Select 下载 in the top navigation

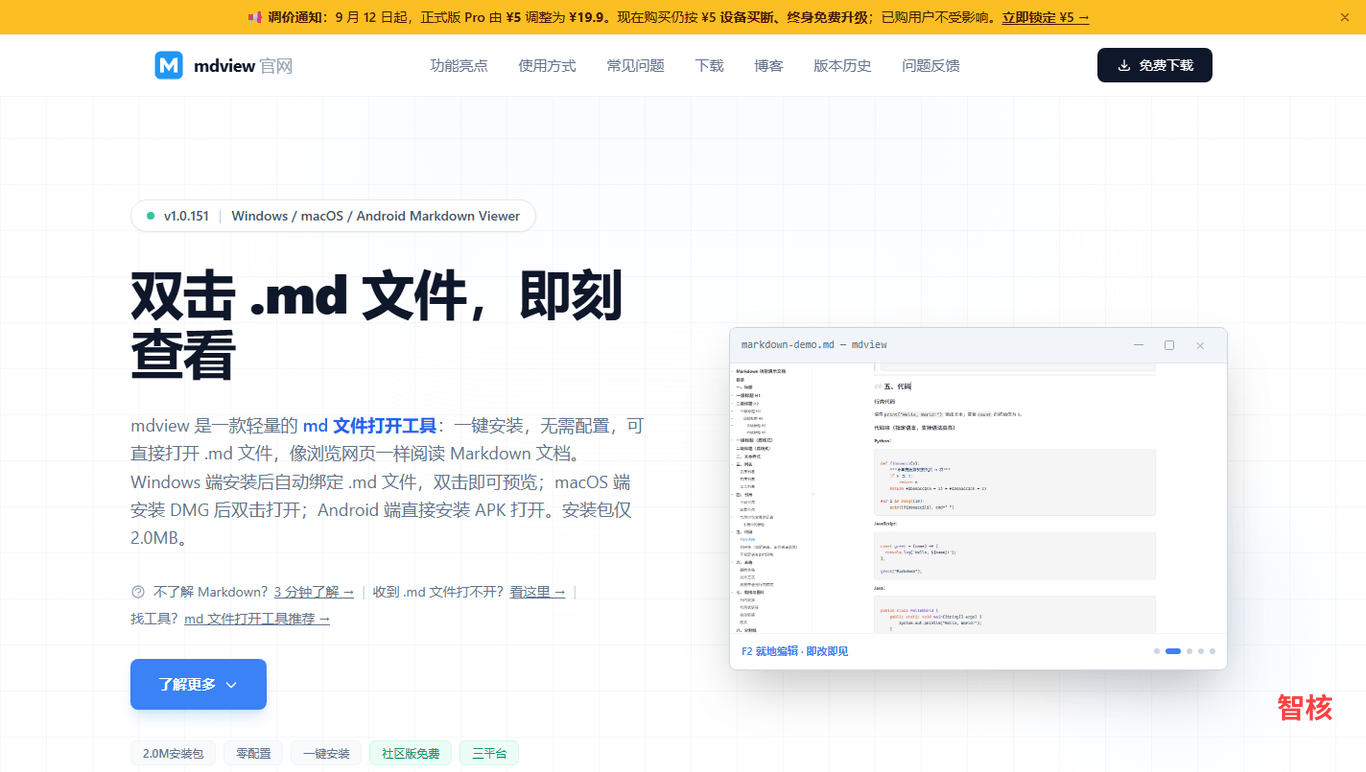[x=709, y=66]
